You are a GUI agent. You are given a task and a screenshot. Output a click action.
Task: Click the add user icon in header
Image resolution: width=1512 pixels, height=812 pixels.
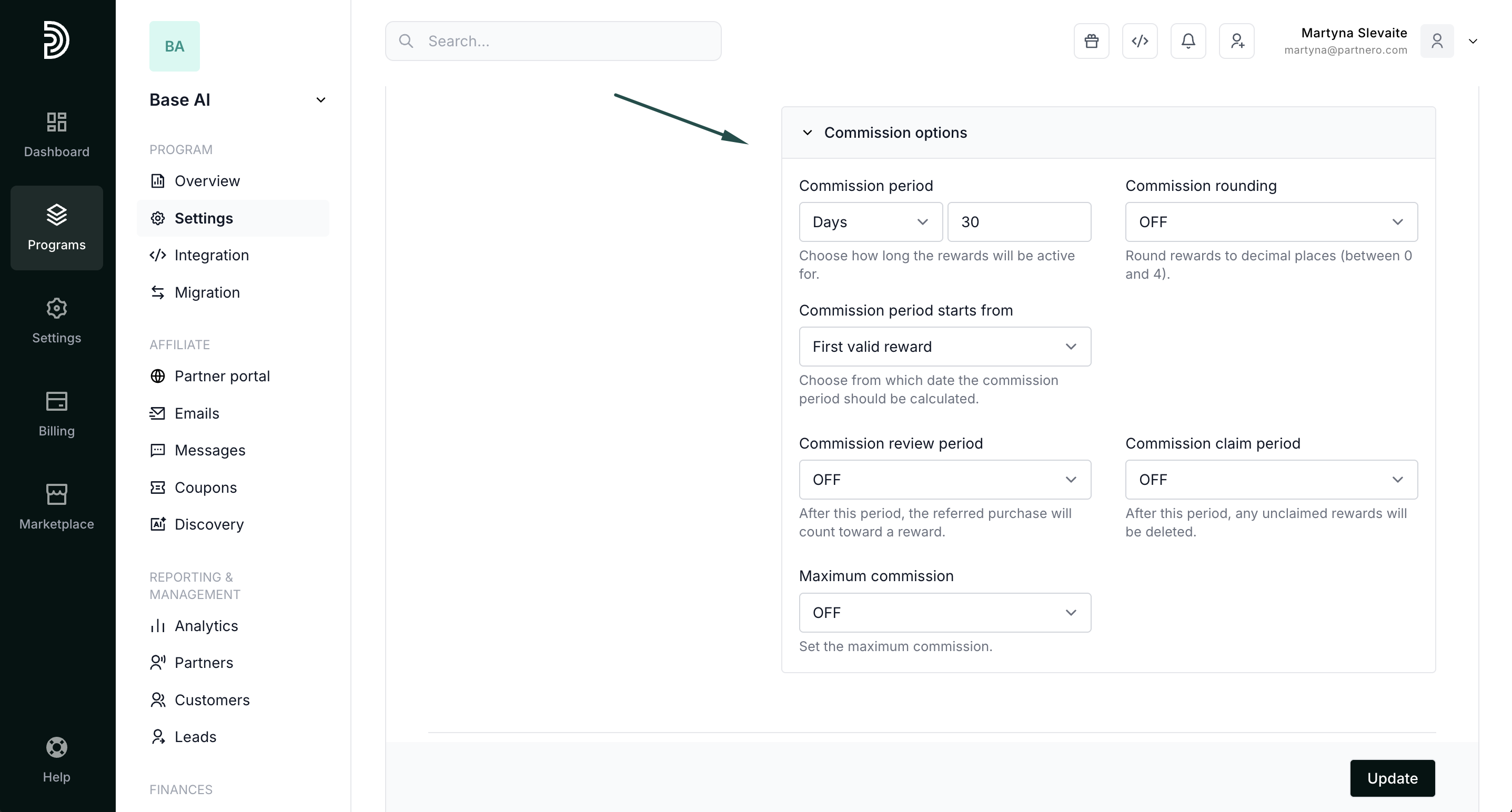click(1236, 41)
